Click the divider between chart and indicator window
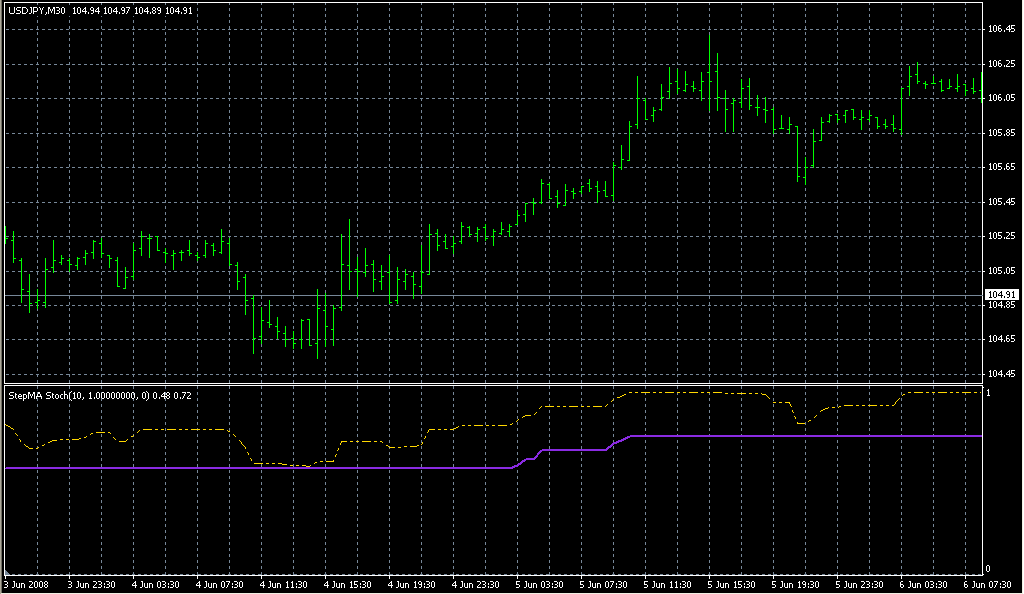Viewport: 1024px width, 594px height. [x=490, y=384]
